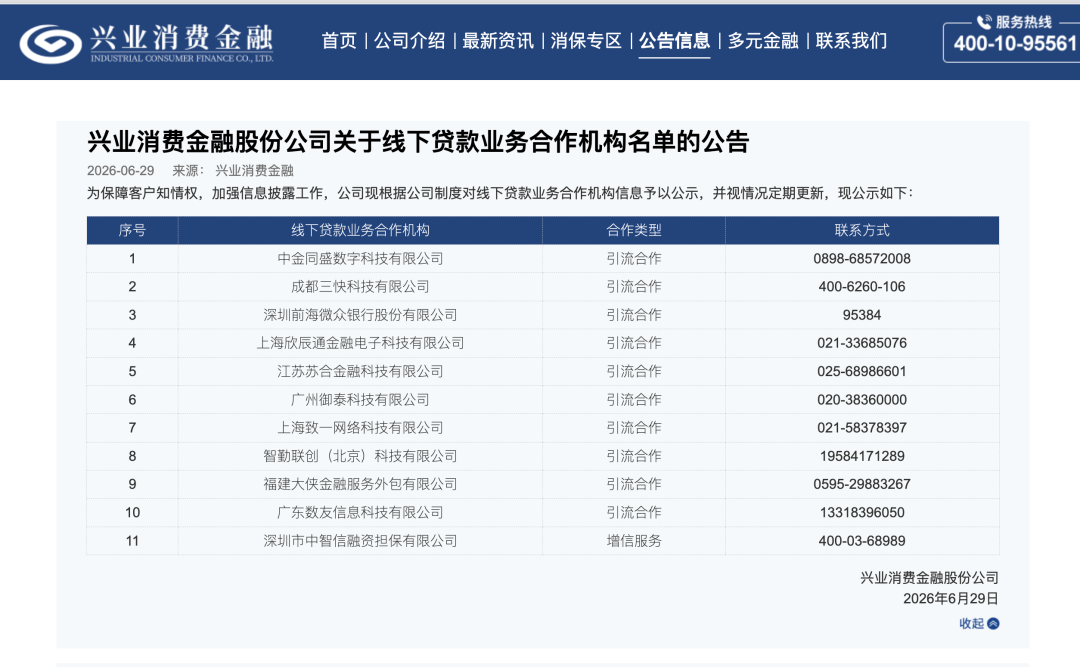
Task: Open the 消保专区 navigation item
Action: [585, 41]
